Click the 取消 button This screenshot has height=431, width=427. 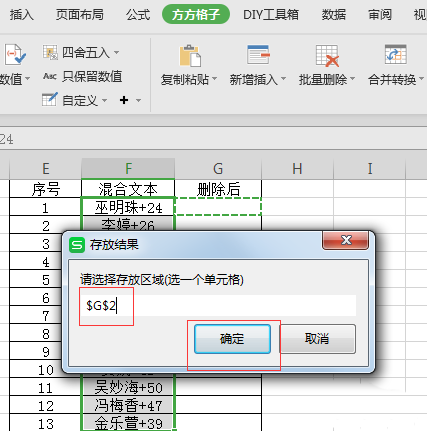click(317, 339)
